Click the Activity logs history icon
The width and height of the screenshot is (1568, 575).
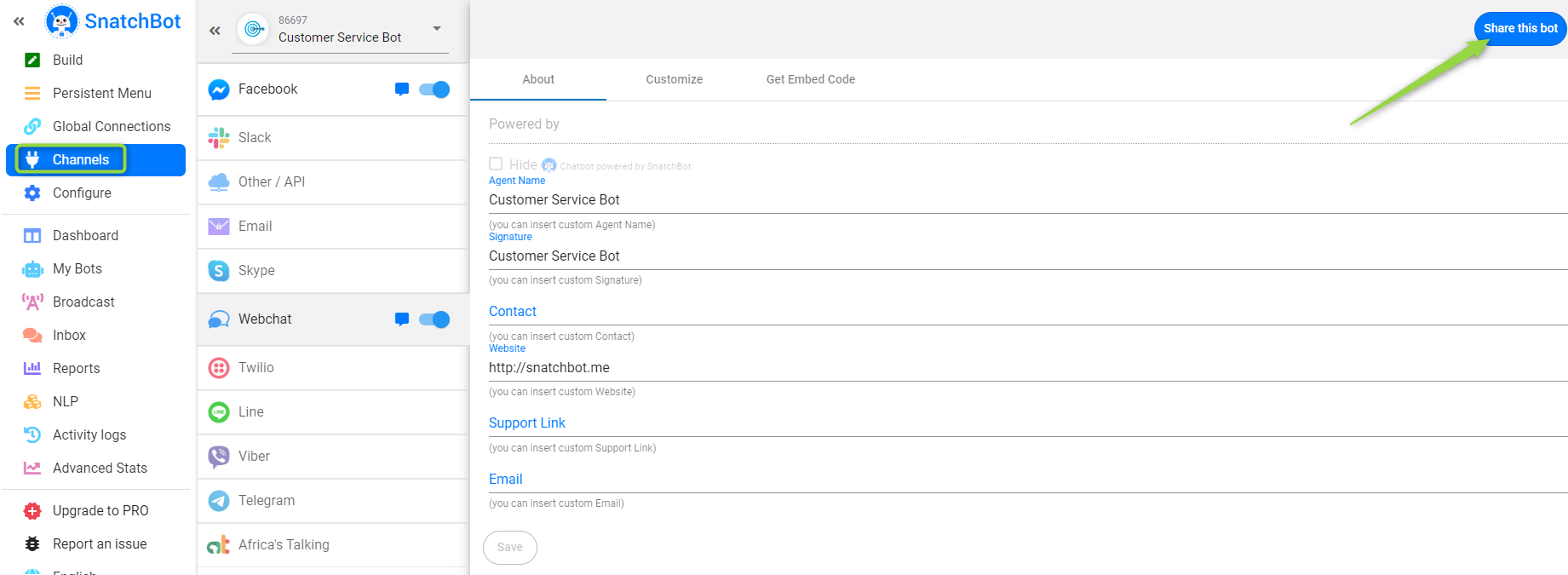coord(32,434)
